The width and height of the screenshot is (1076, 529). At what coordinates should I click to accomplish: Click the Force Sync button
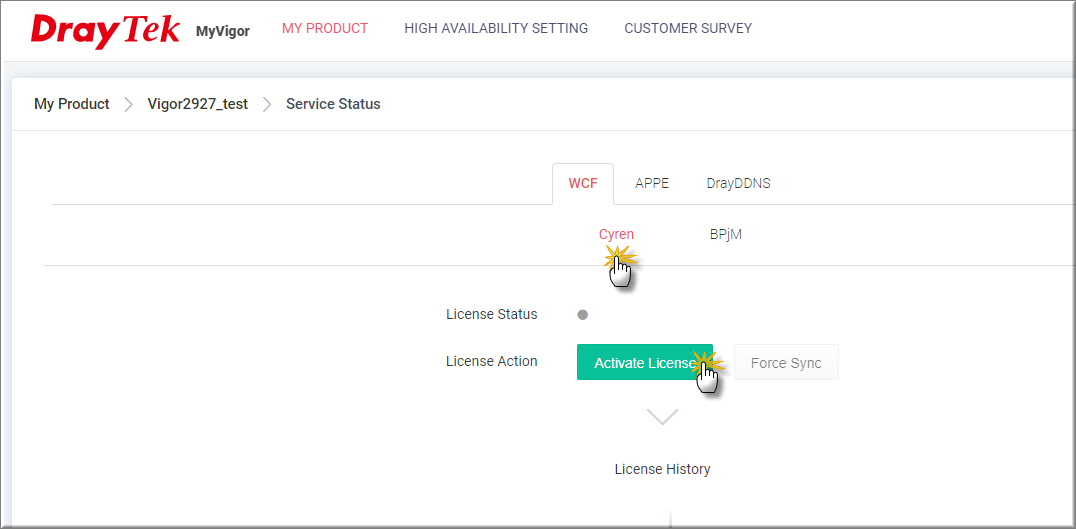click(786, 362)
